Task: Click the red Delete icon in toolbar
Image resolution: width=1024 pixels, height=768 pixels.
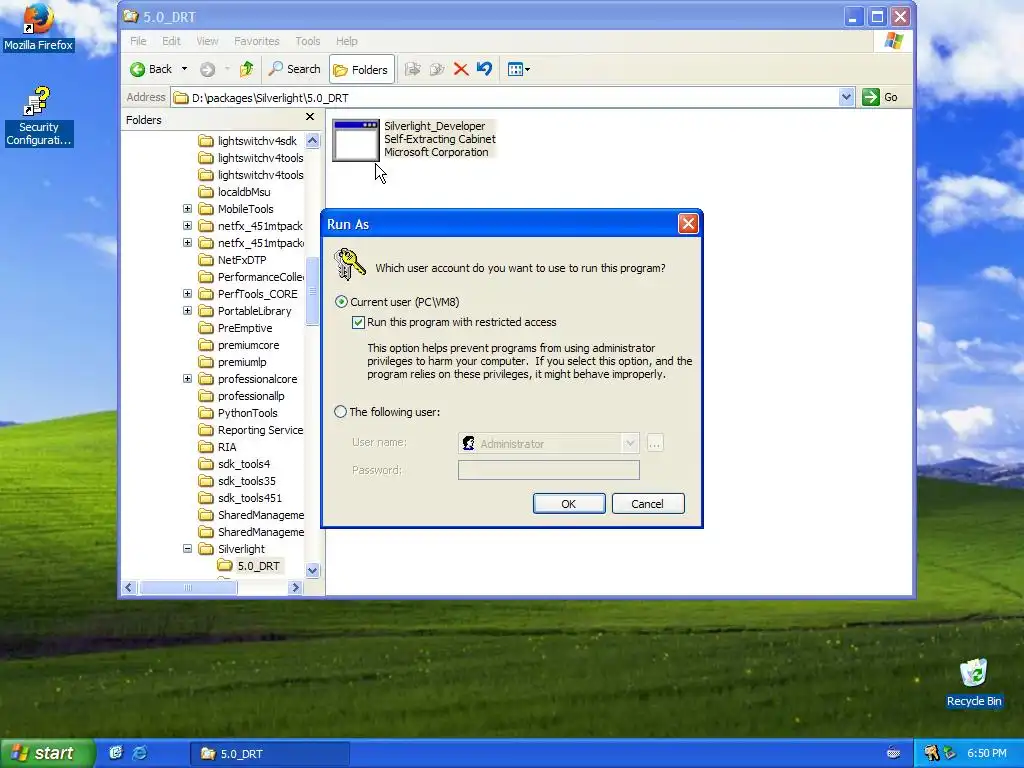Action: (461, 69)
